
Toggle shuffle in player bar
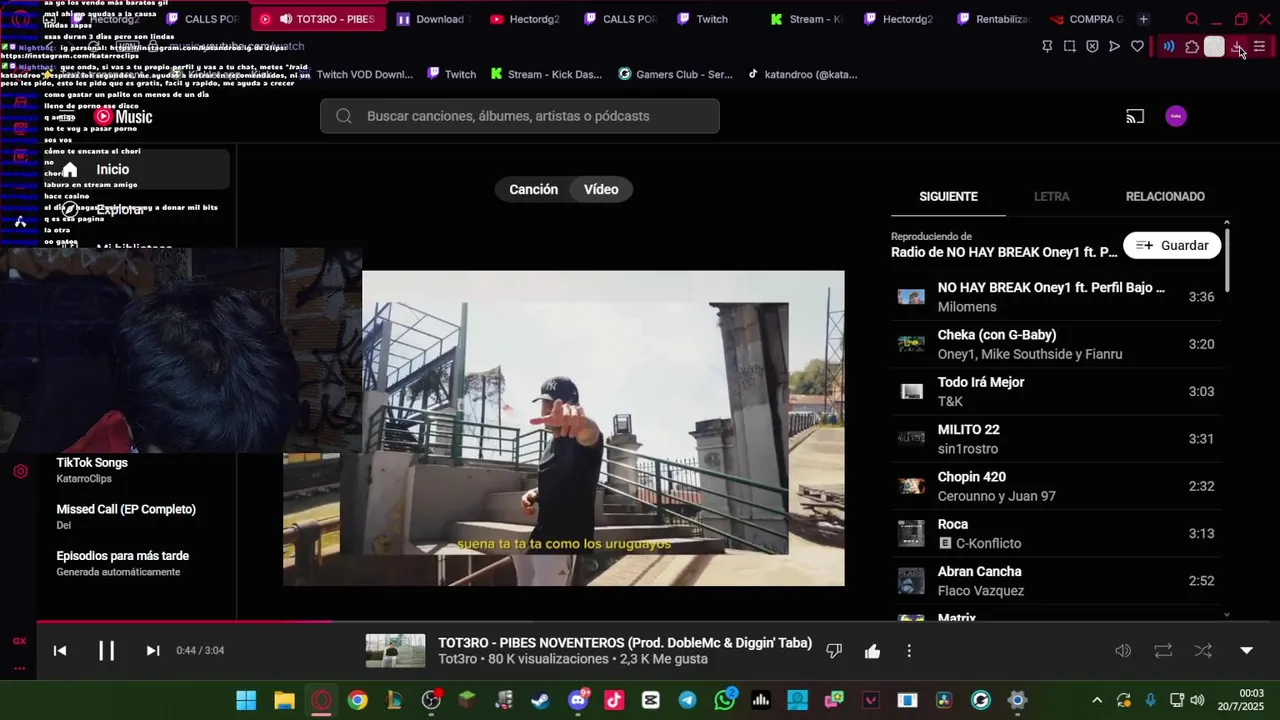coord(1203,651)
